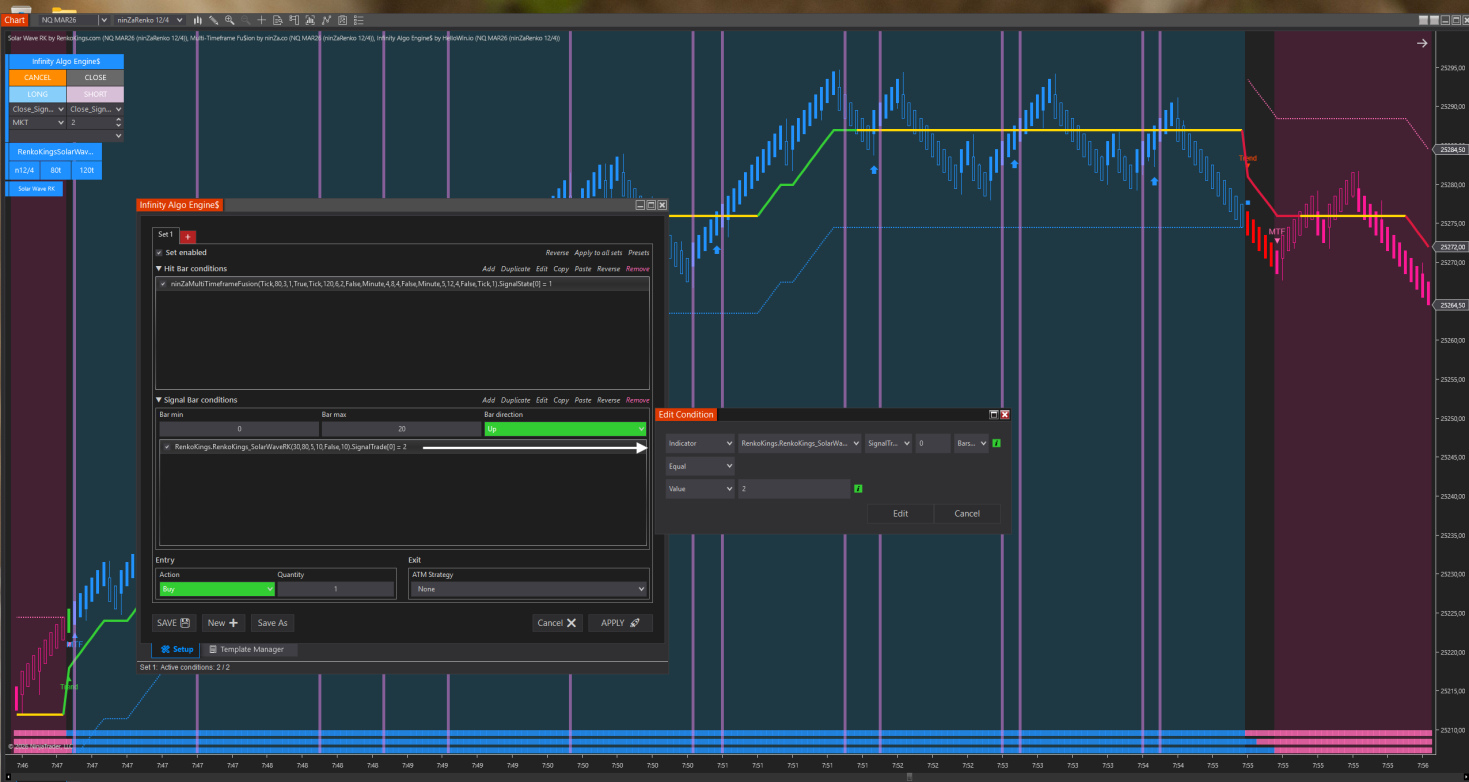The height and width of the screenshot is (782, 1469).
Task: Click the red plus to add a new set
Action: point(188,236)
